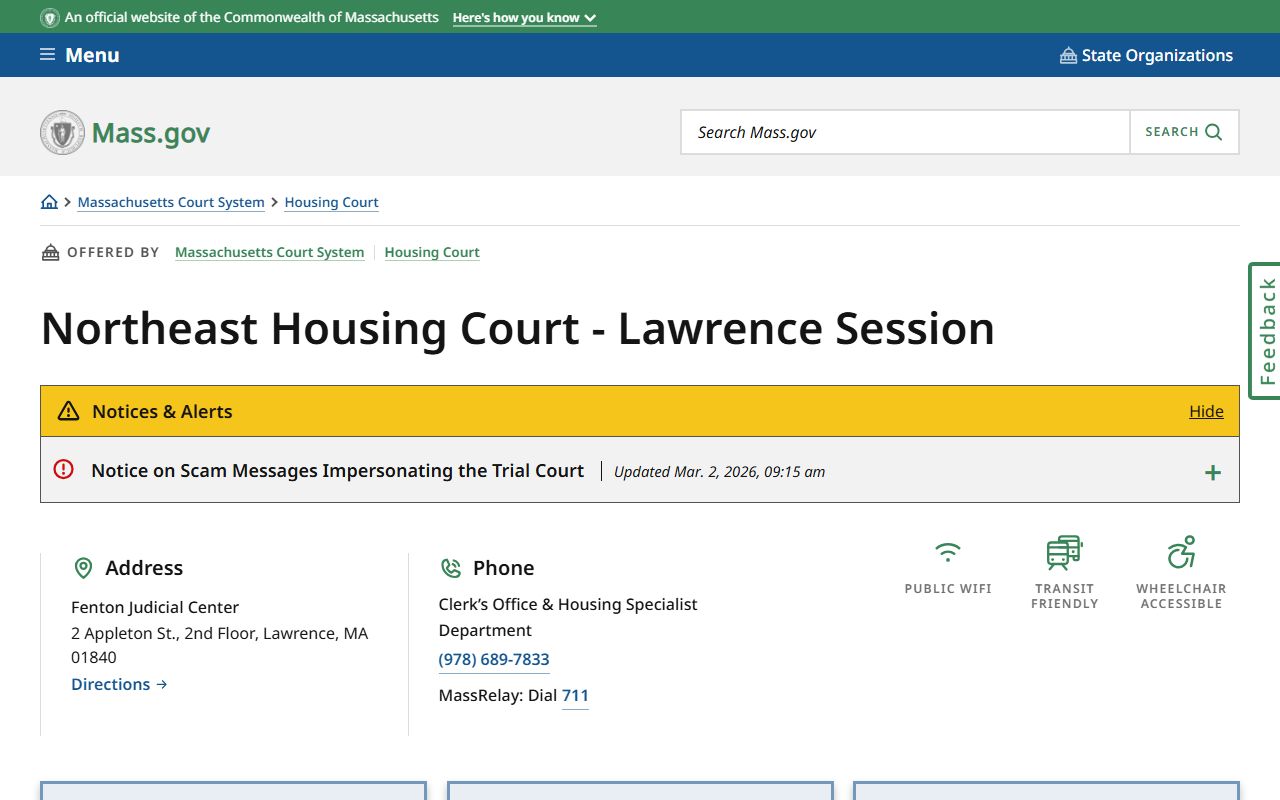Open State Organizations menu
Image resolution: width=1280 pixels, height=800 pixels.
[1146, 55]
